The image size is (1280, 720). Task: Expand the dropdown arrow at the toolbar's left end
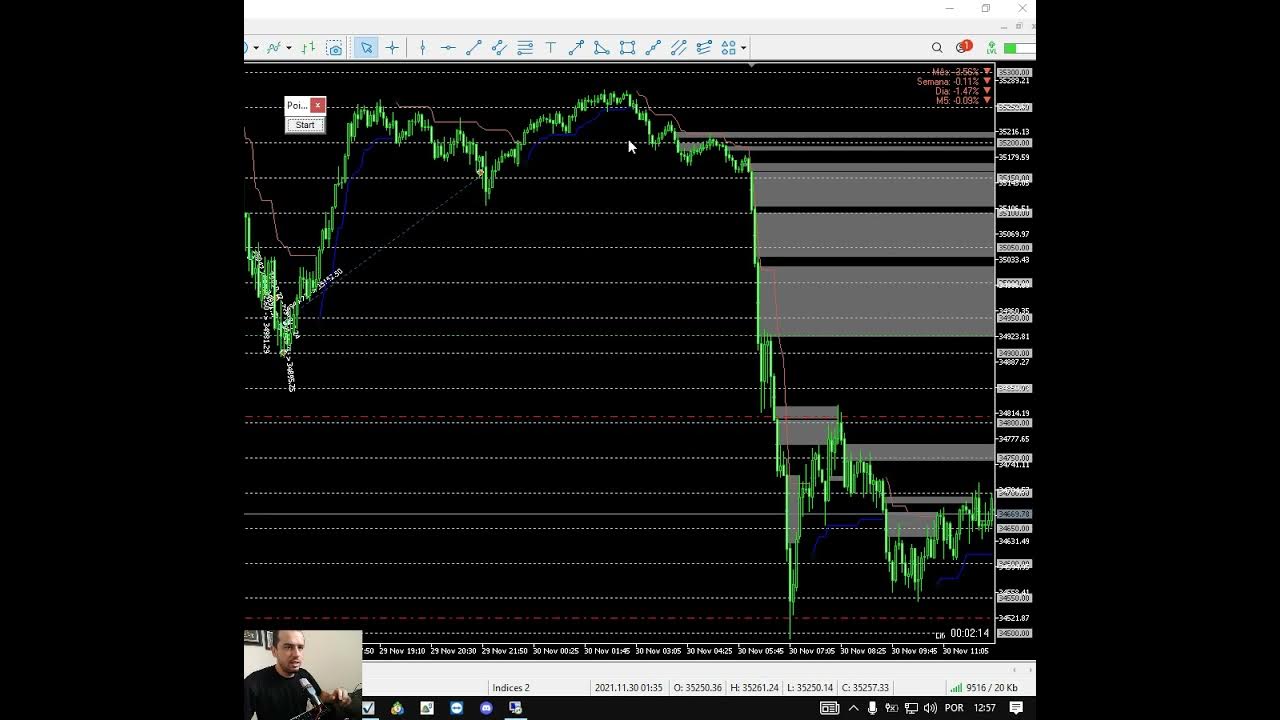coord(256,48)
